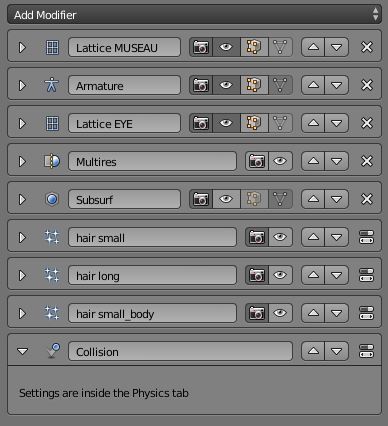The image size is (388, 426).
Task: Edit the Multires name field
Action: click(152, 161)
